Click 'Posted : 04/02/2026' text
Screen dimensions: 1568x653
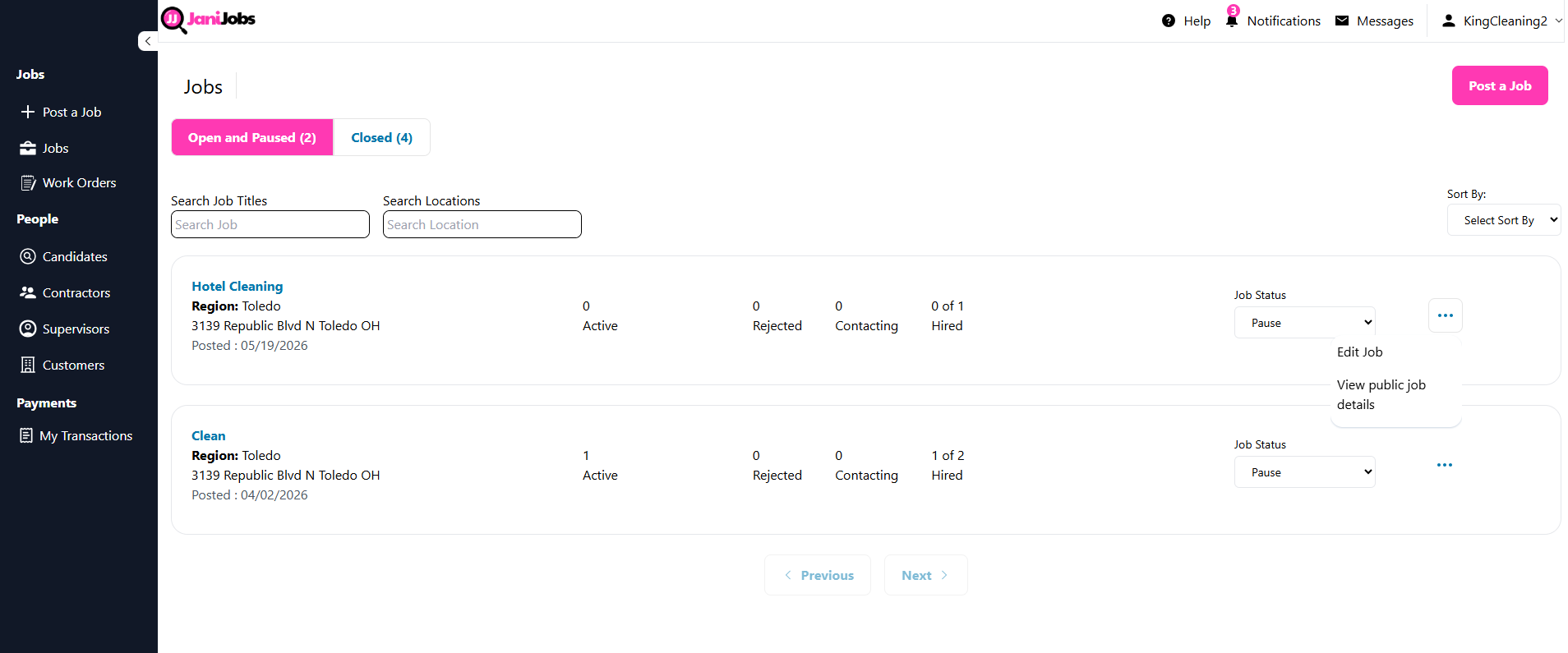click(x=250, y=494)
